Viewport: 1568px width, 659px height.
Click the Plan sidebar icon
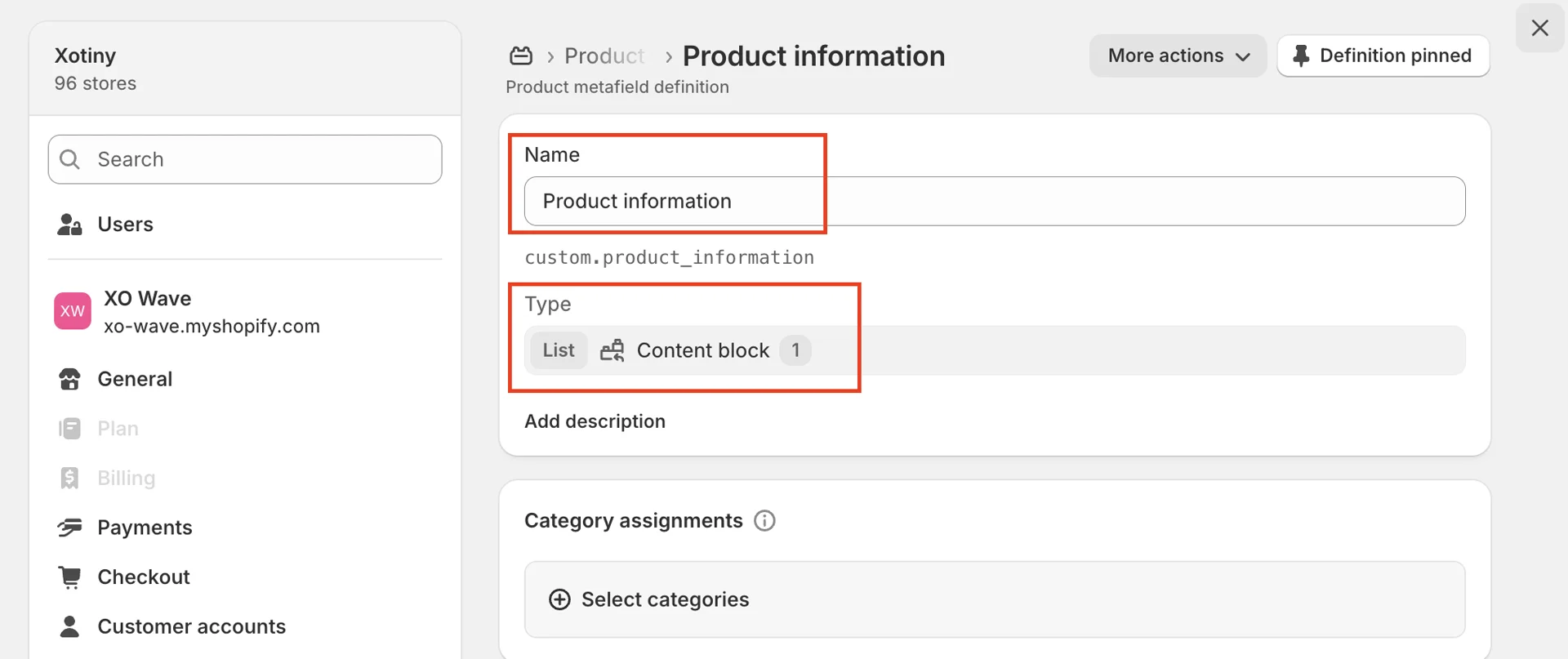point(70,429)
